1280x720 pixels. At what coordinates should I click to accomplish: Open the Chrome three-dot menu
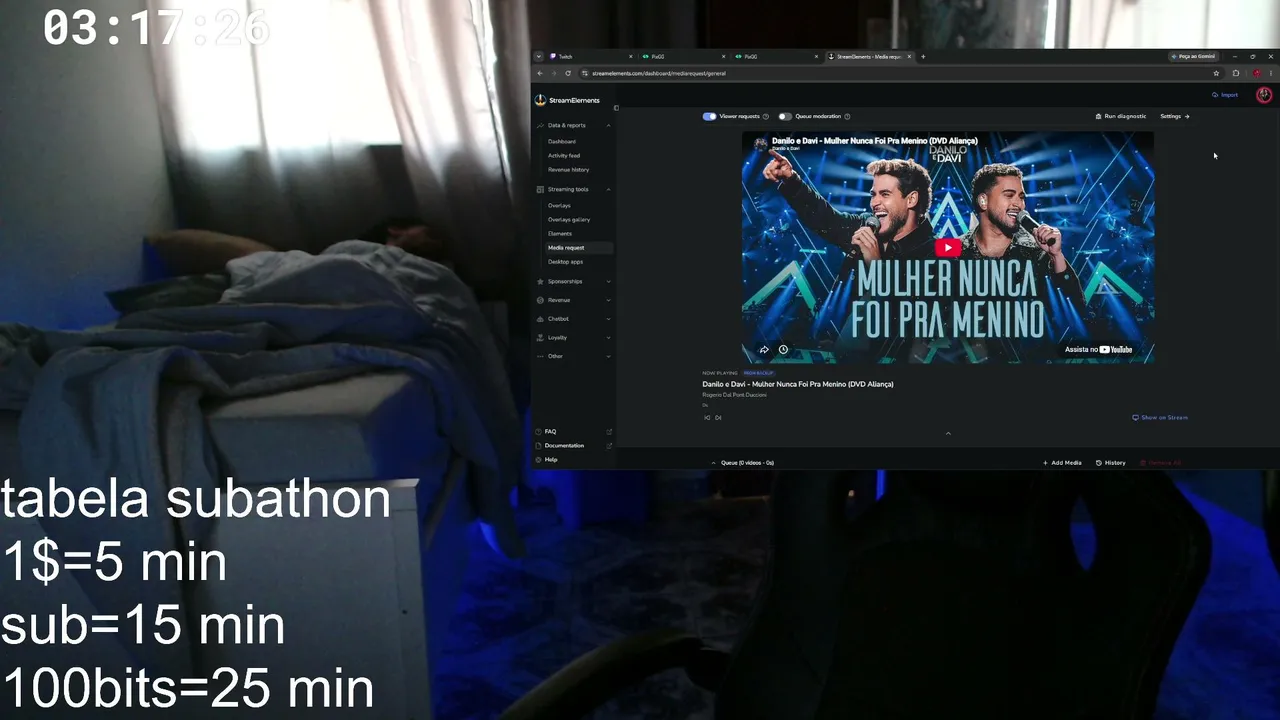(1271, 73)
